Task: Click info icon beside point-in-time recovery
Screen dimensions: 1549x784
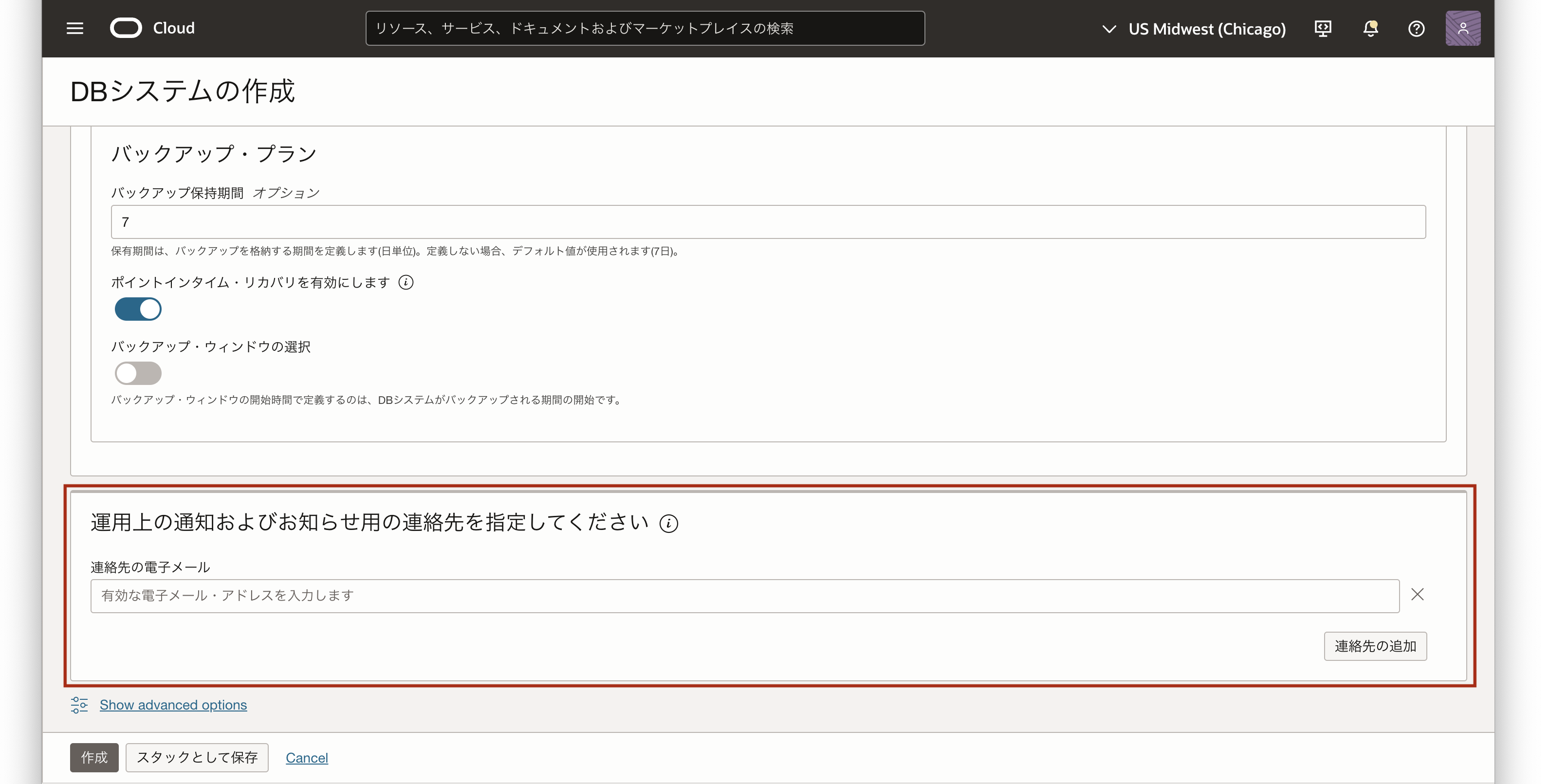Action: click(406, 283)
